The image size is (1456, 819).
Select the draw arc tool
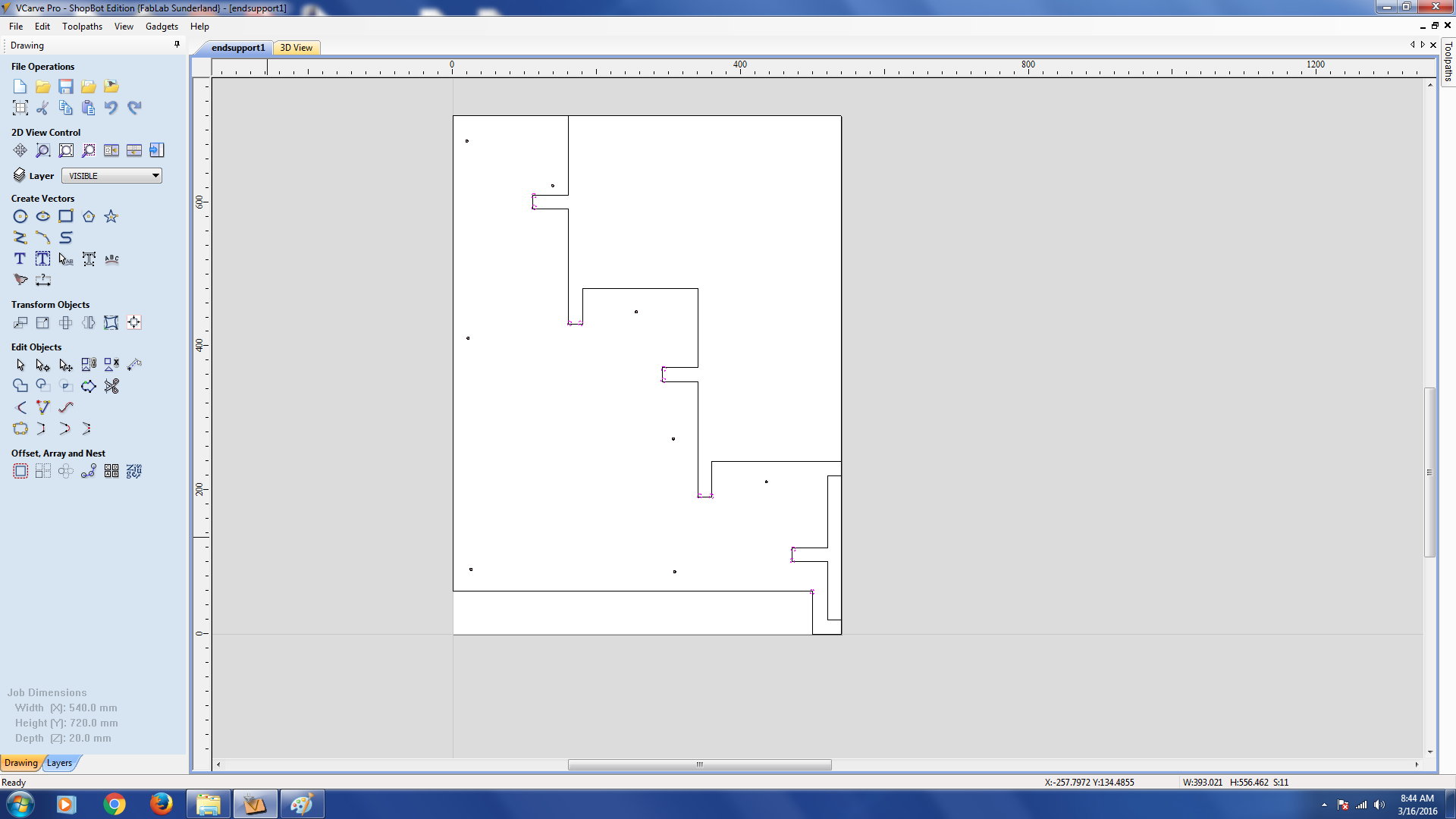tap(43, 237)
